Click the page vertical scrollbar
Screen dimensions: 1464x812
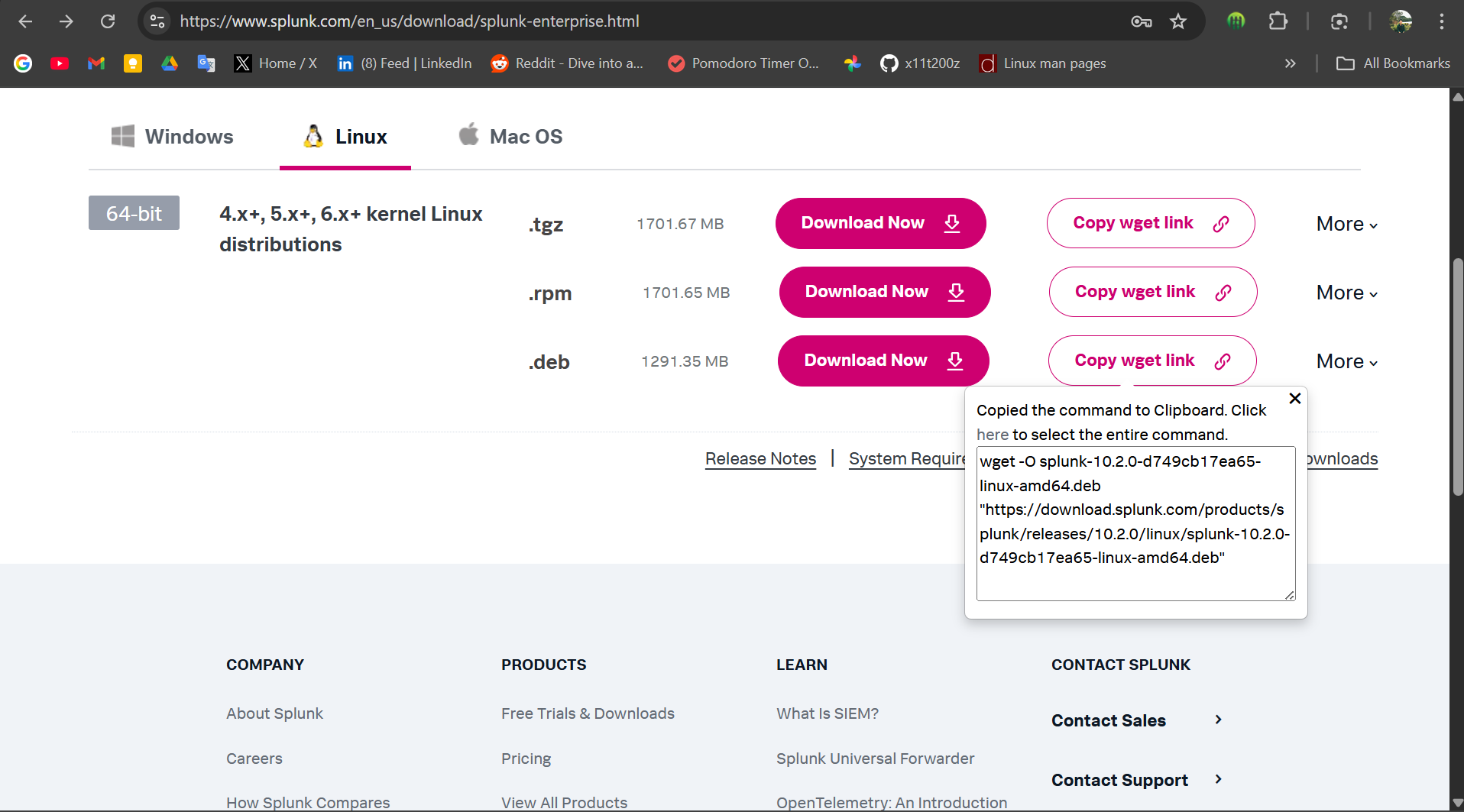1457,382
